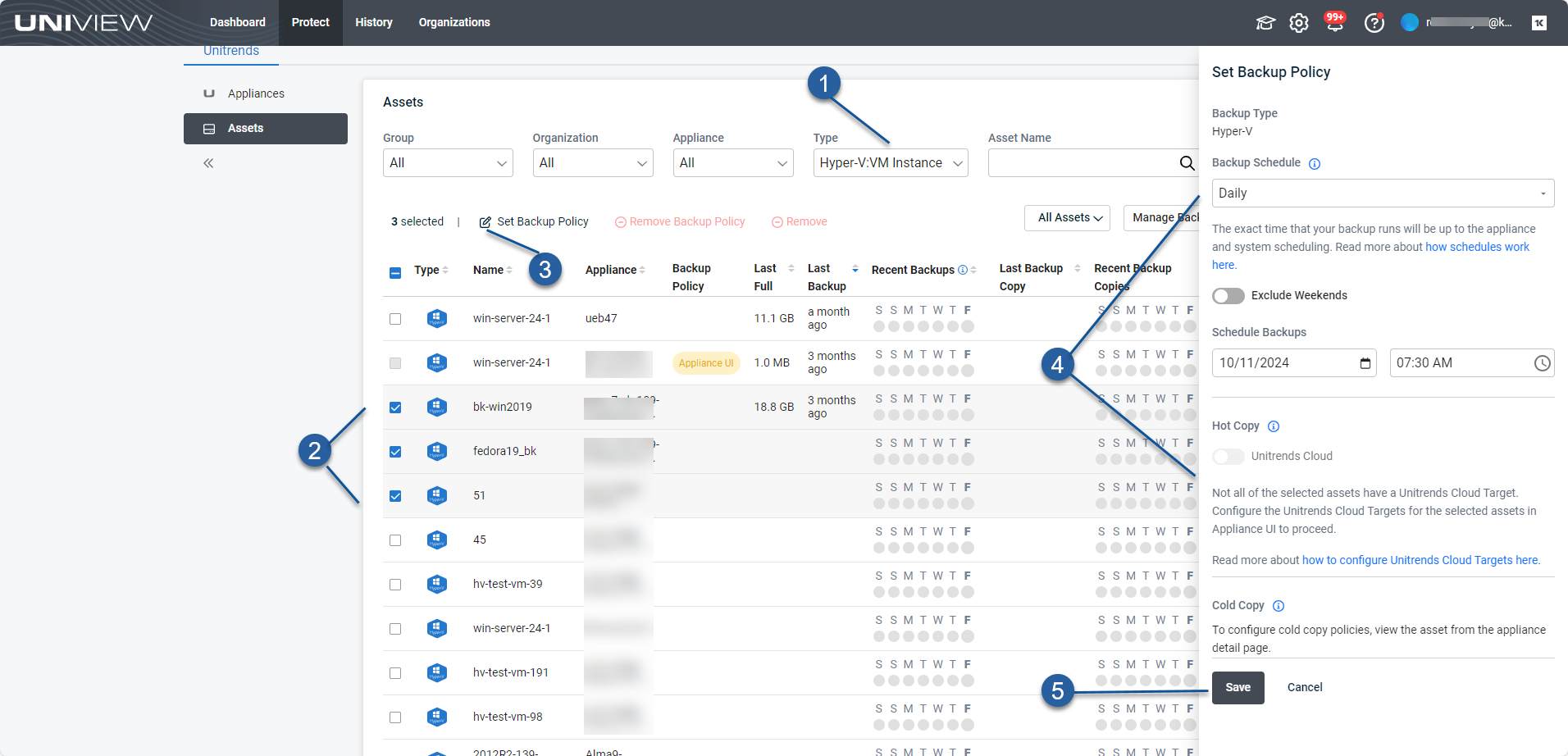Open the Organization filter dropdown

click(593, 162)
